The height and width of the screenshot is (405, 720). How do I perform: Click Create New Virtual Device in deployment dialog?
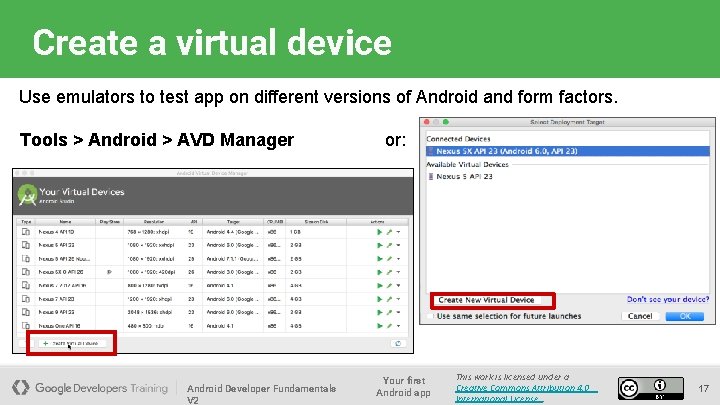click(486, 300)
